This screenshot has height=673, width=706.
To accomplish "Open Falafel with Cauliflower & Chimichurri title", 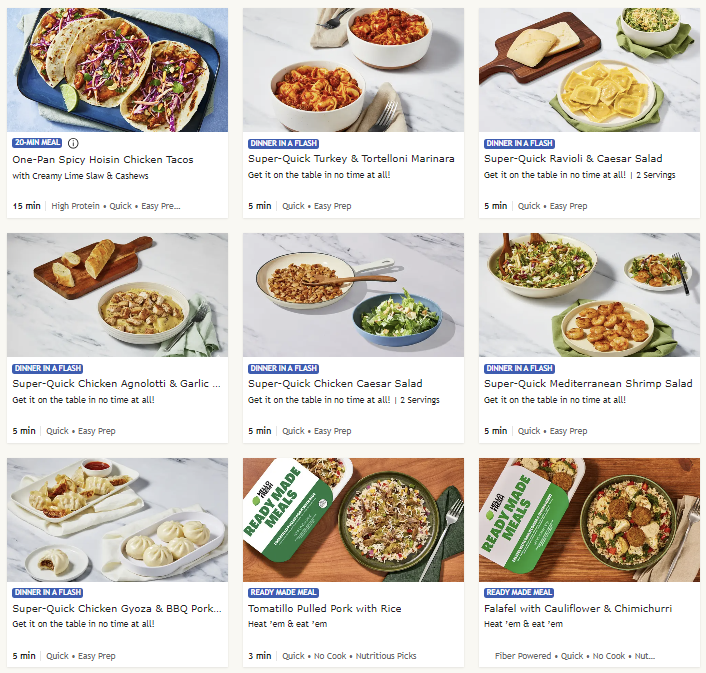I will (578, 609).
